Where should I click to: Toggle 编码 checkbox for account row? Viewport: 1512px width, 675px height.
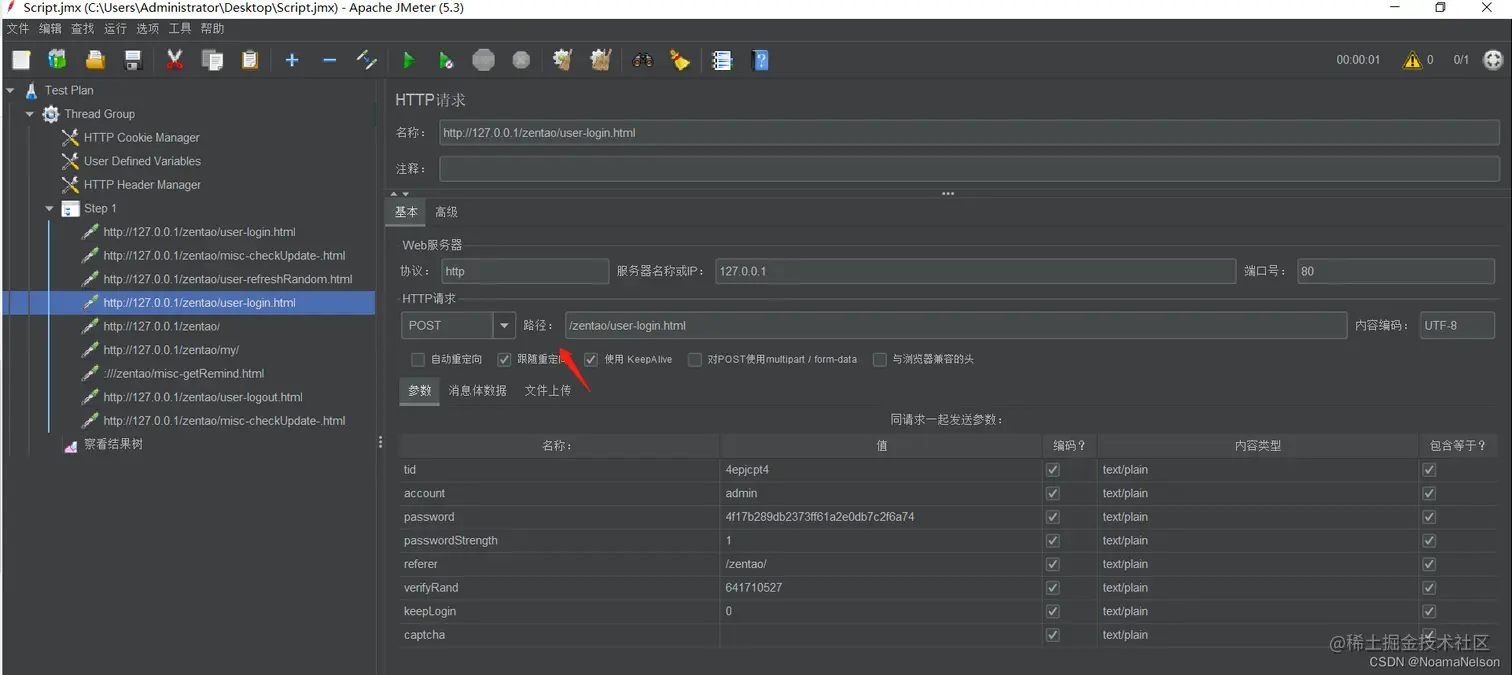1052,493
